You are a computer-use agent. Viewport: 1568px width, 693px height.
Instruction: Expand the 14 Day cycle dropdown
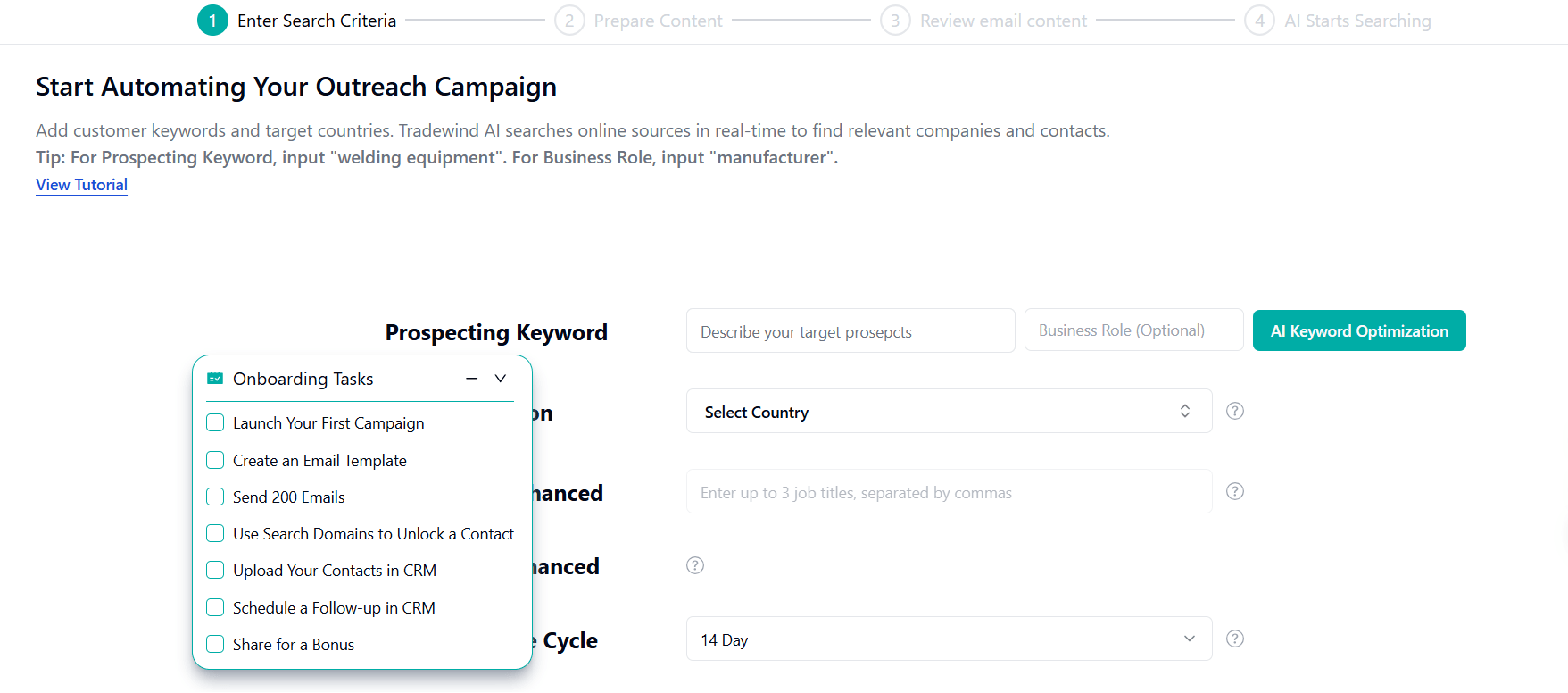pos(948,639)
